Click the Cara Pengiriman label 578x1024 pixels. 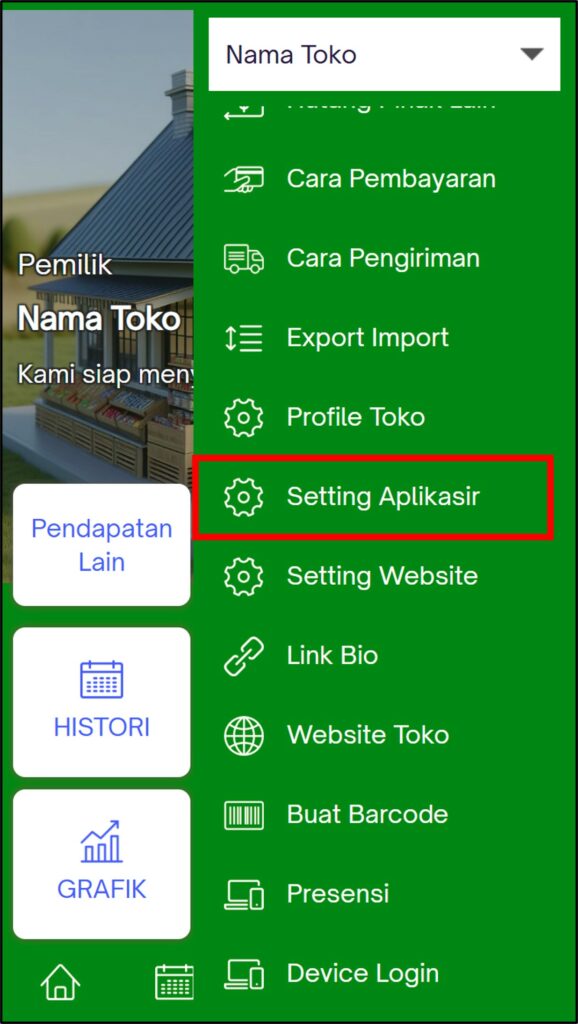point(383,258)
